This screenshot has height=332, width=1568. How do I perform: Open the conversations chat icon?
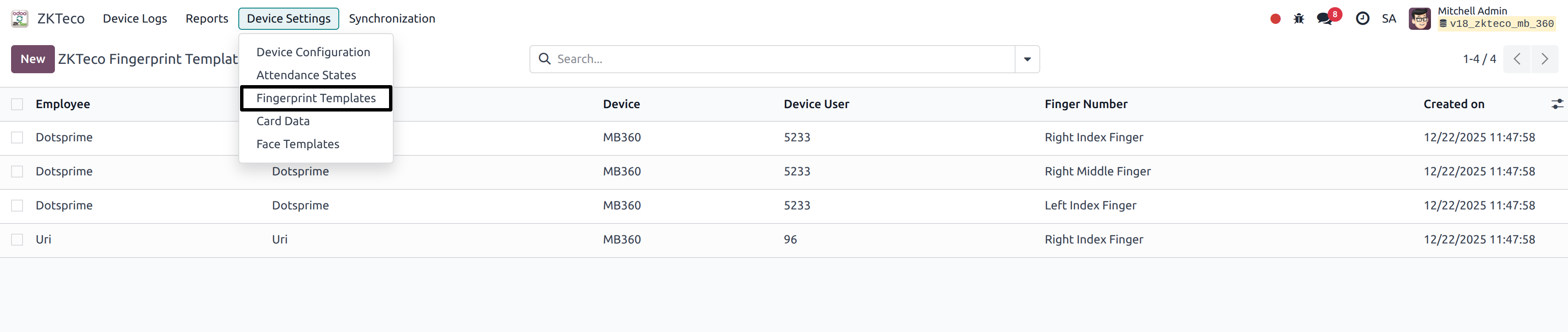1324,19
